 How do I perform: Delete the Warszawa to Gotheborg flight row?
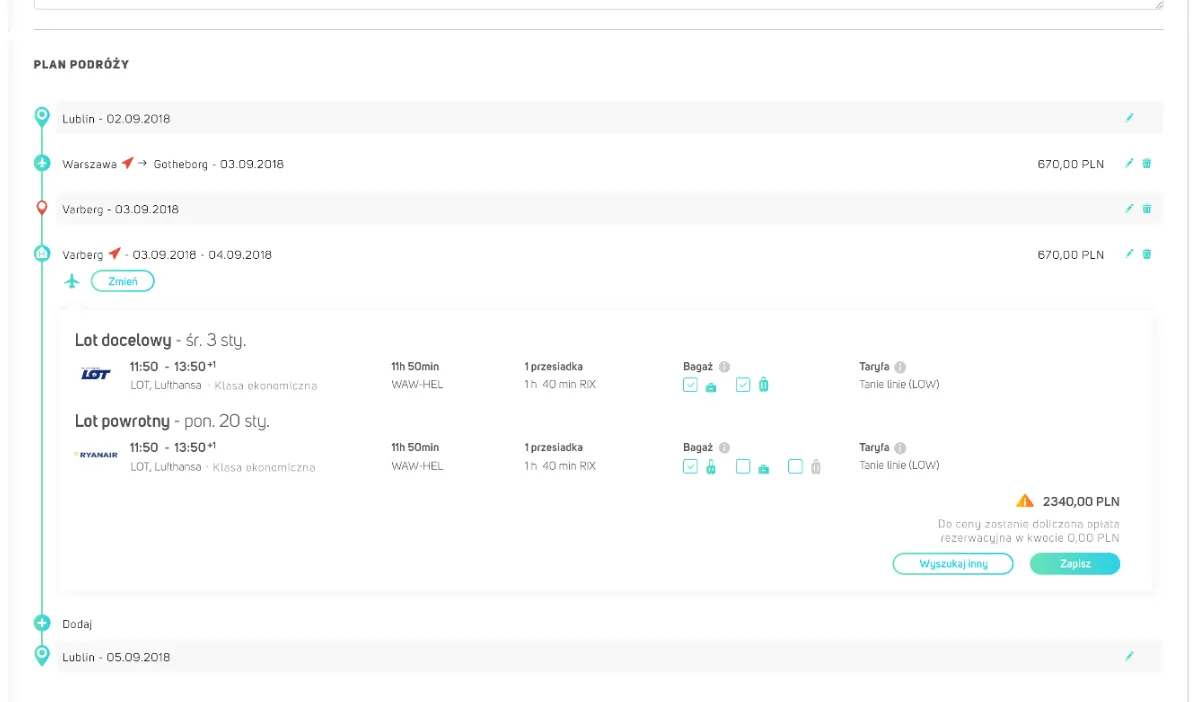[1147, 163]
